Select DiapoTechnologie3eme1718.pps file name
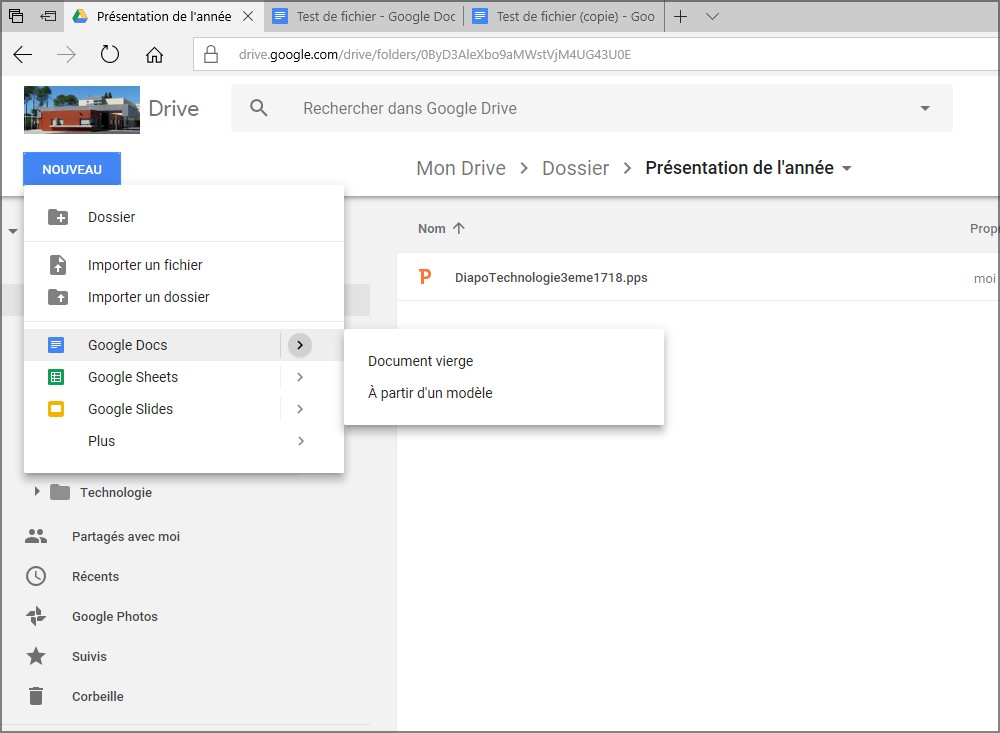The image size is (1000, 733). point(551,278)
